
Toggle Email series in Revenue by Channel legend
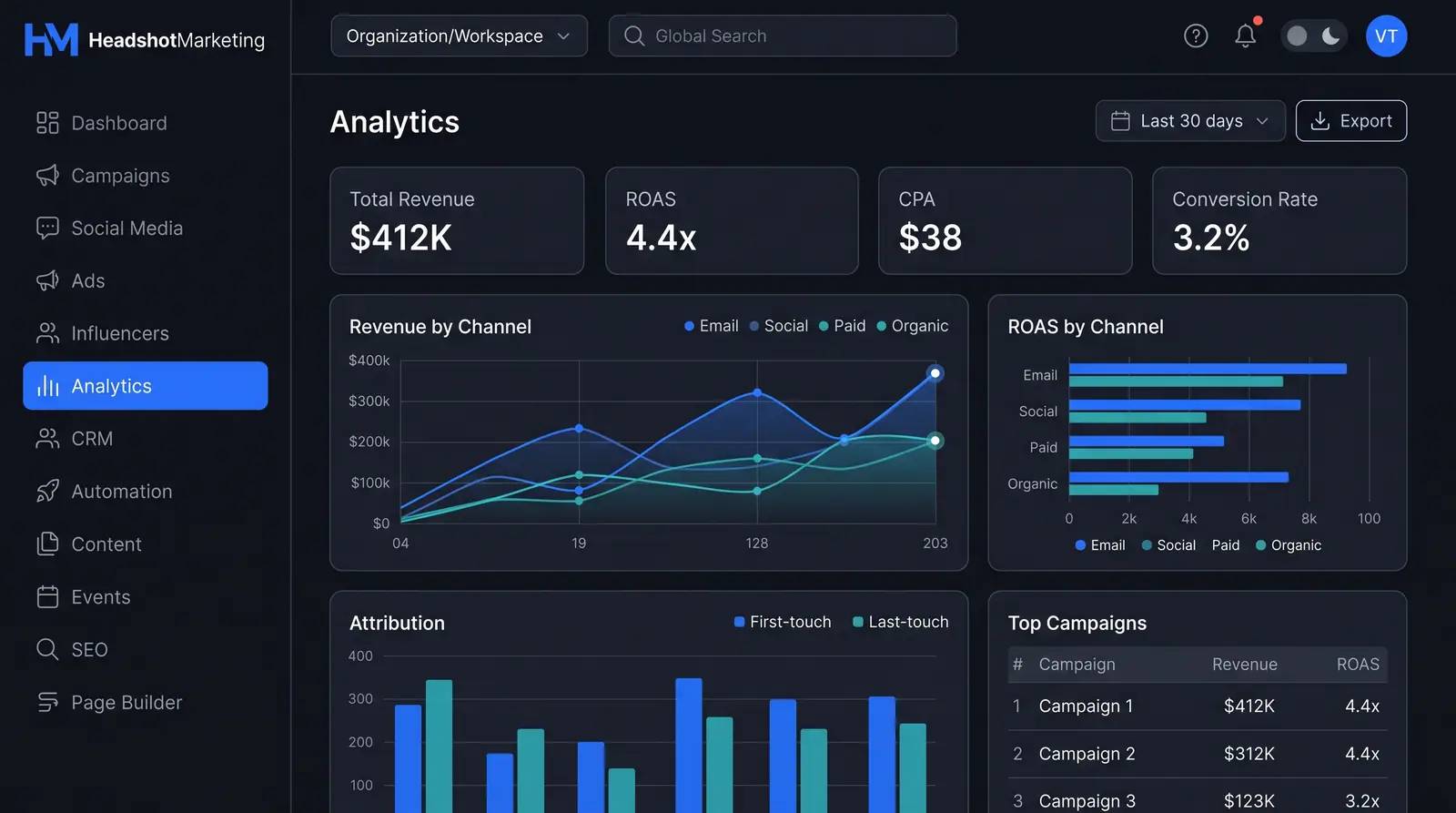711,326
